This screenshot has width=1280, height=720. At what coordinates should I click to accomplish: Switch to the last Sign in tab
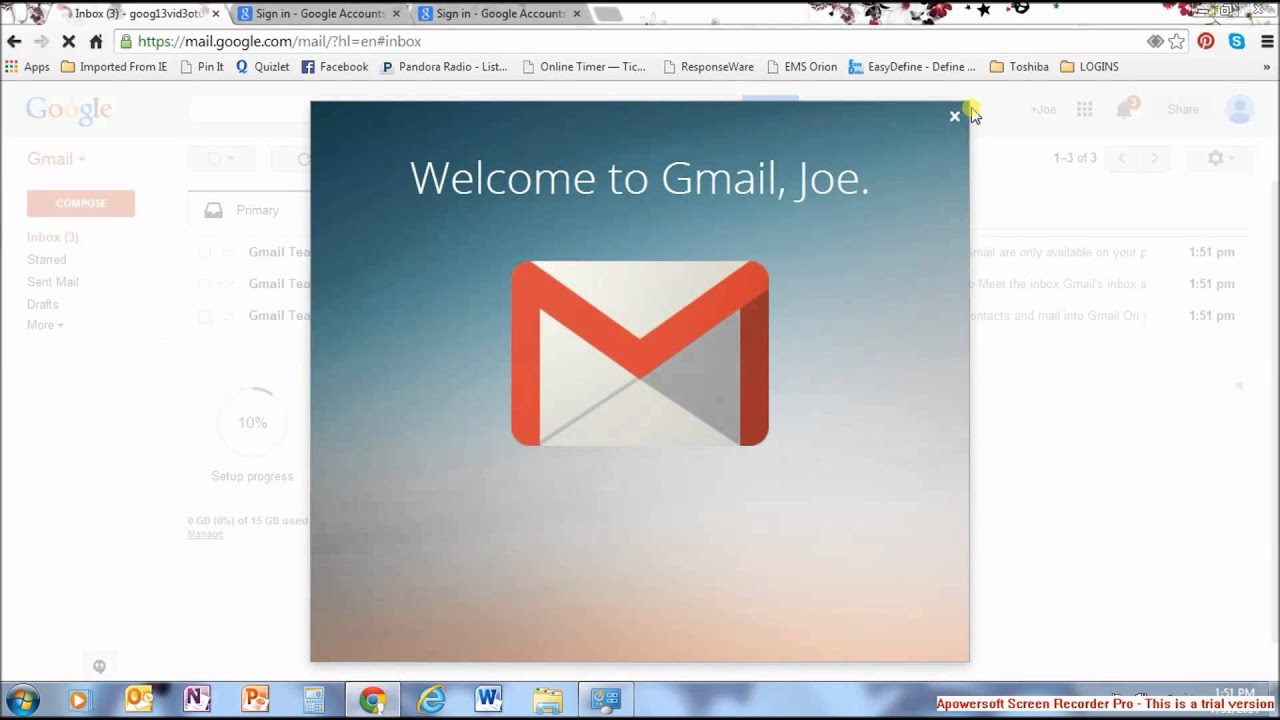point(500,14)
